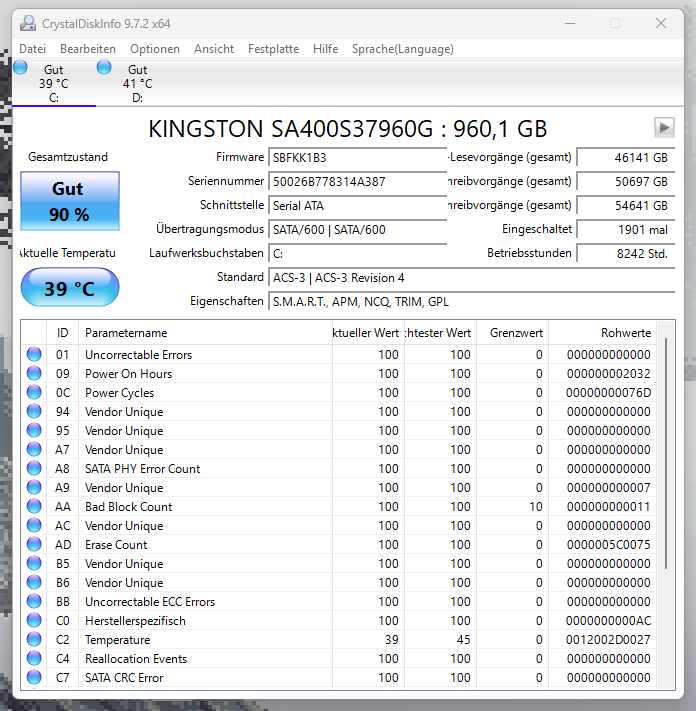Open the Datei menu
696x711 pixels.
click(x=32, y=49)
